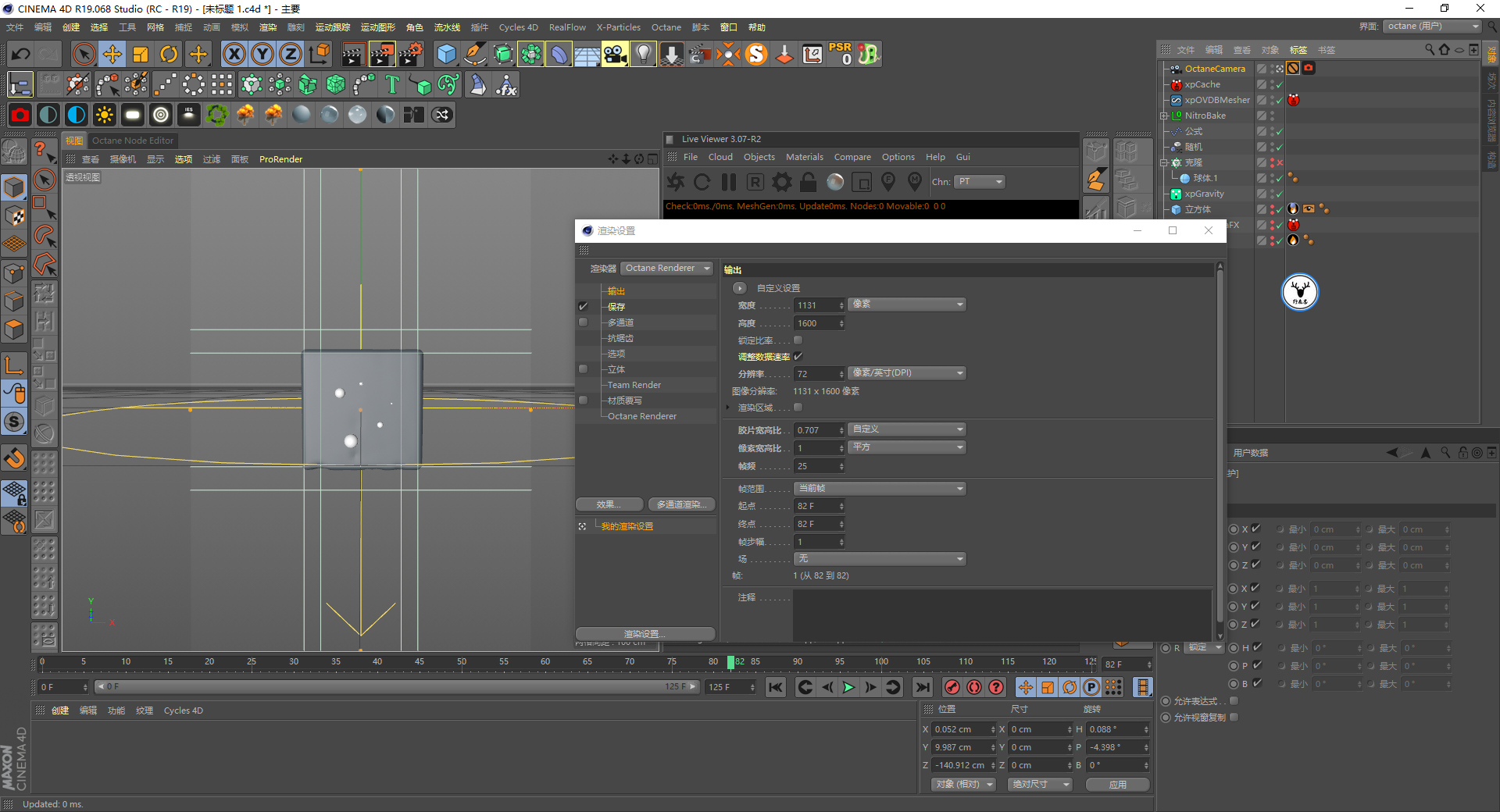Open the Materials menu in Live Viewer

(805, 157)
